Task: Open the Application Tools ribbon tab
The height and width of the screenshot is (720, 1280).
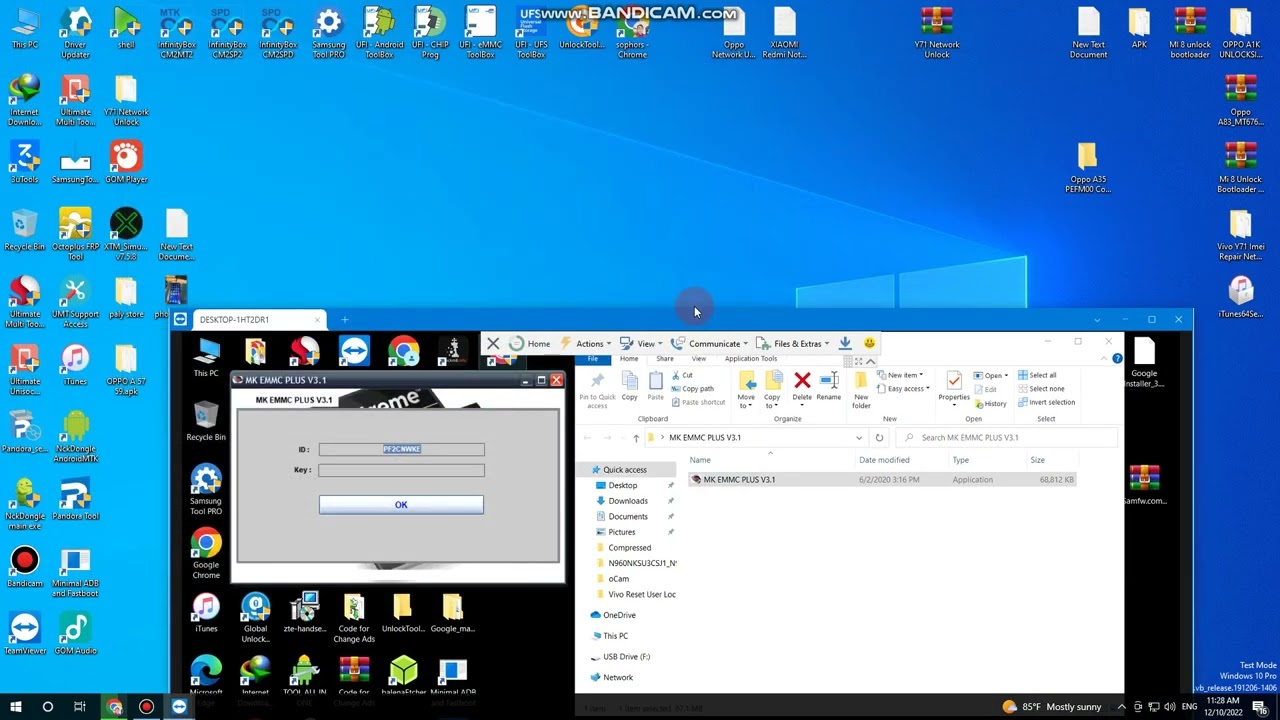Action: (751, 358)
